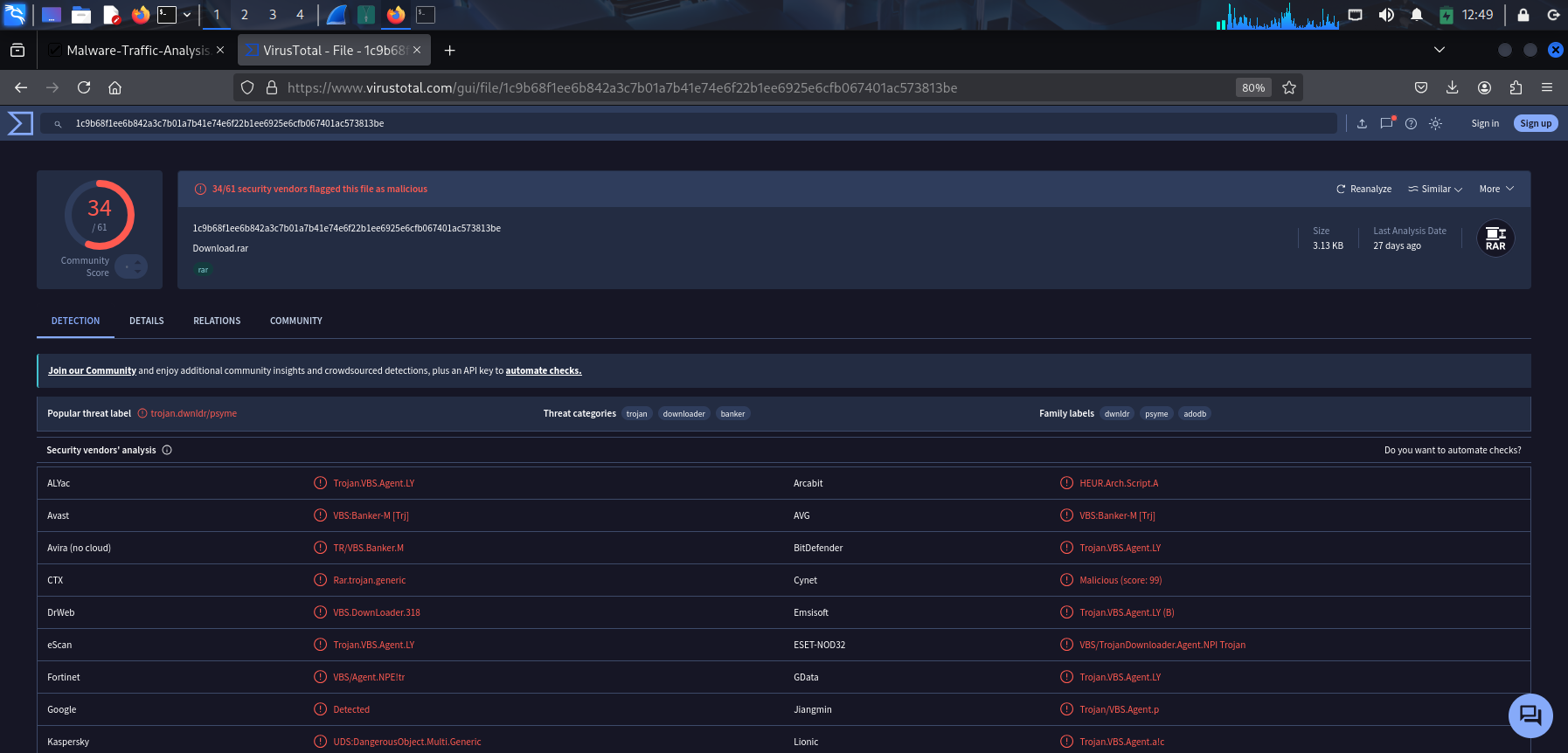The image size is (1568, 753).
Task: Click the RAR file type icon
Action: [1495, 238]
